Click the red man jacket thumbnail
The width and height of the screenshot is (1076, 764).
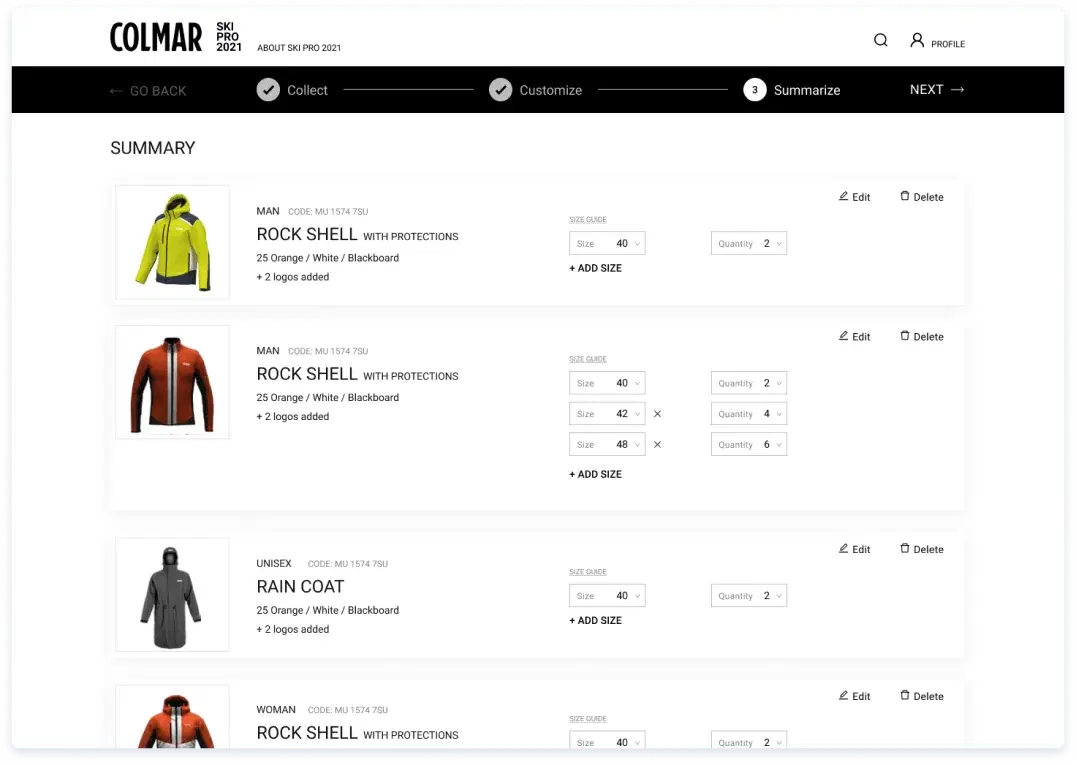[172, 382]
